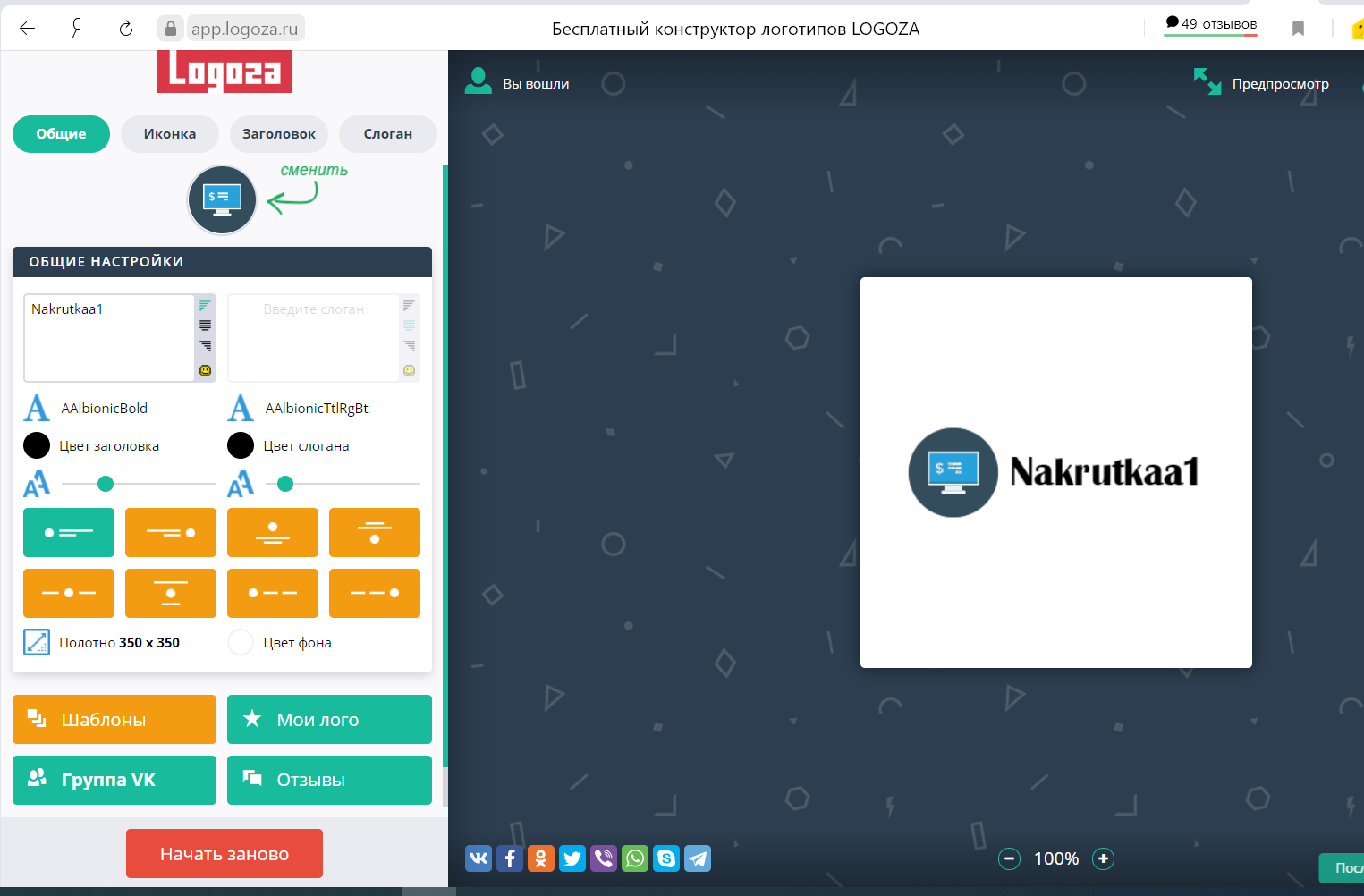This screenshot has height=896, width=1364.
Task: Open the AAlbionicTtlRgBt slogan font selector
Action: click(316, 409)
